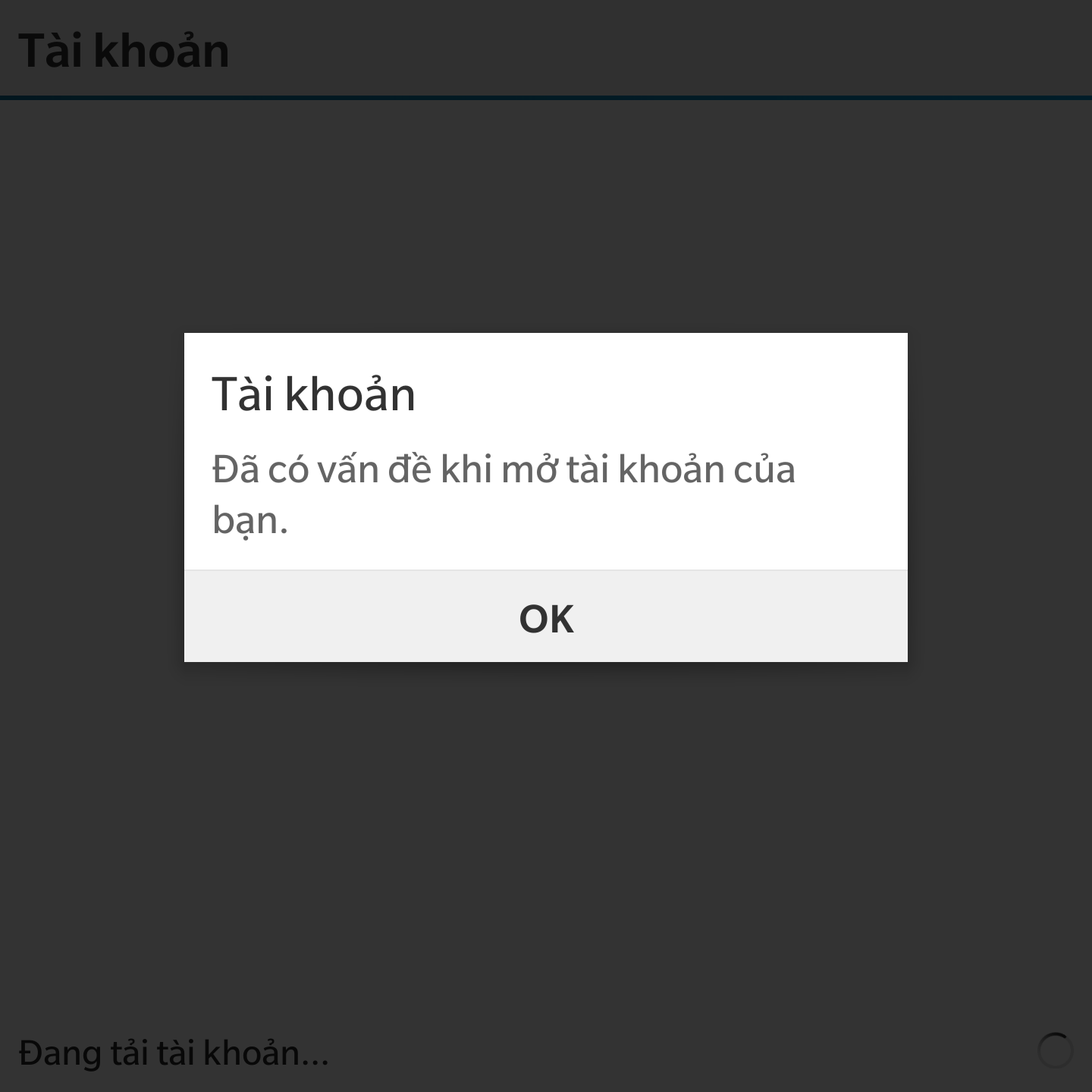1092x1092 pixels.
Task: Tap the circular activity indicator at the bottom
Action: (x=1055, y=1051)
